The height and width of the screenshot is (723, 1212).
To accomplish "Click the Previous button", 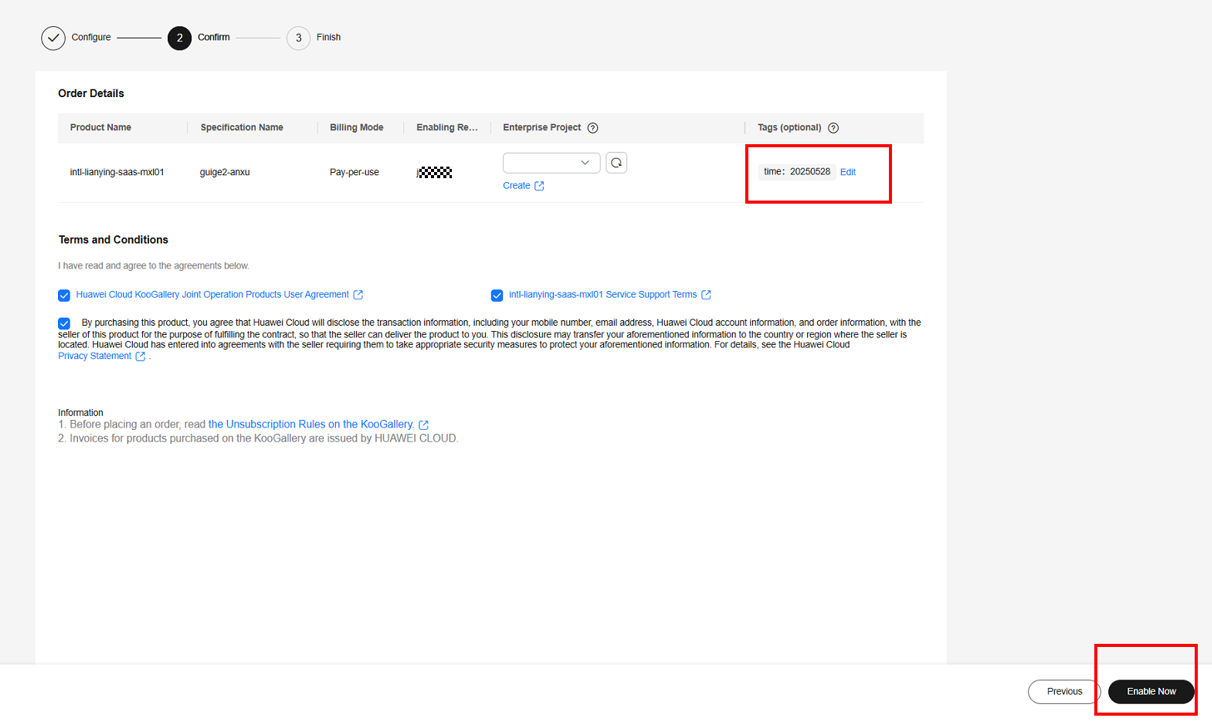I will coord(1064,691).
